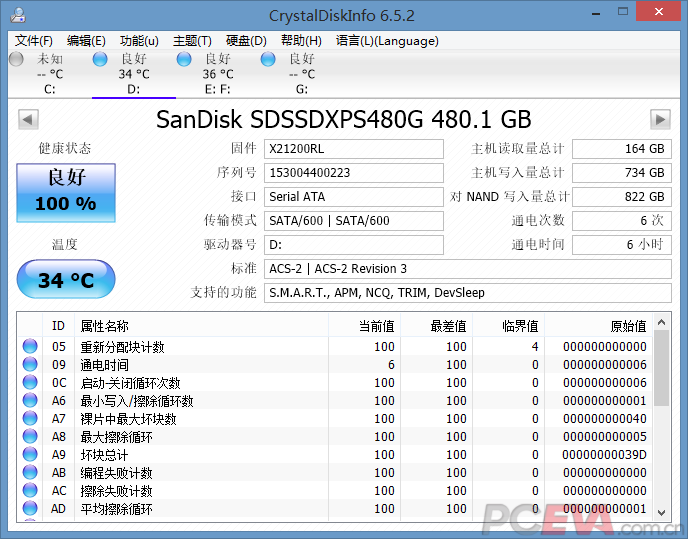688x539 pixels.
Task: Click the attribute list scrollbar thumb
Action: click(662, 368)
